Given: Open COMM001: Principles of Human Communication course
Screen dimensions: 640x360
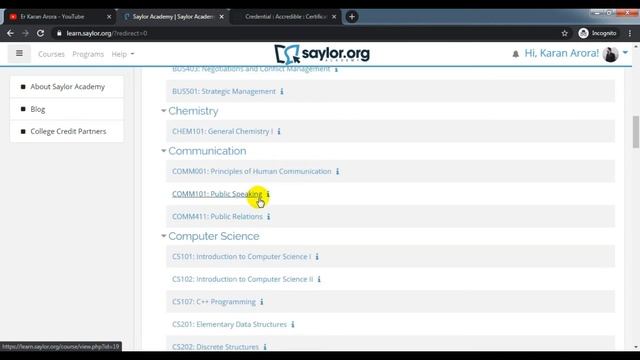Looking at the screenshot, I should (252, 171).
